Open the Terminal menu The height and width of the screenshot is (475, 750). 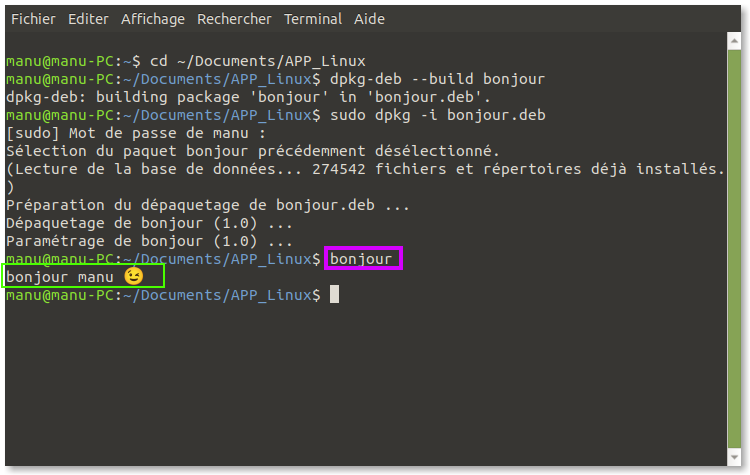tap(313, 19)
